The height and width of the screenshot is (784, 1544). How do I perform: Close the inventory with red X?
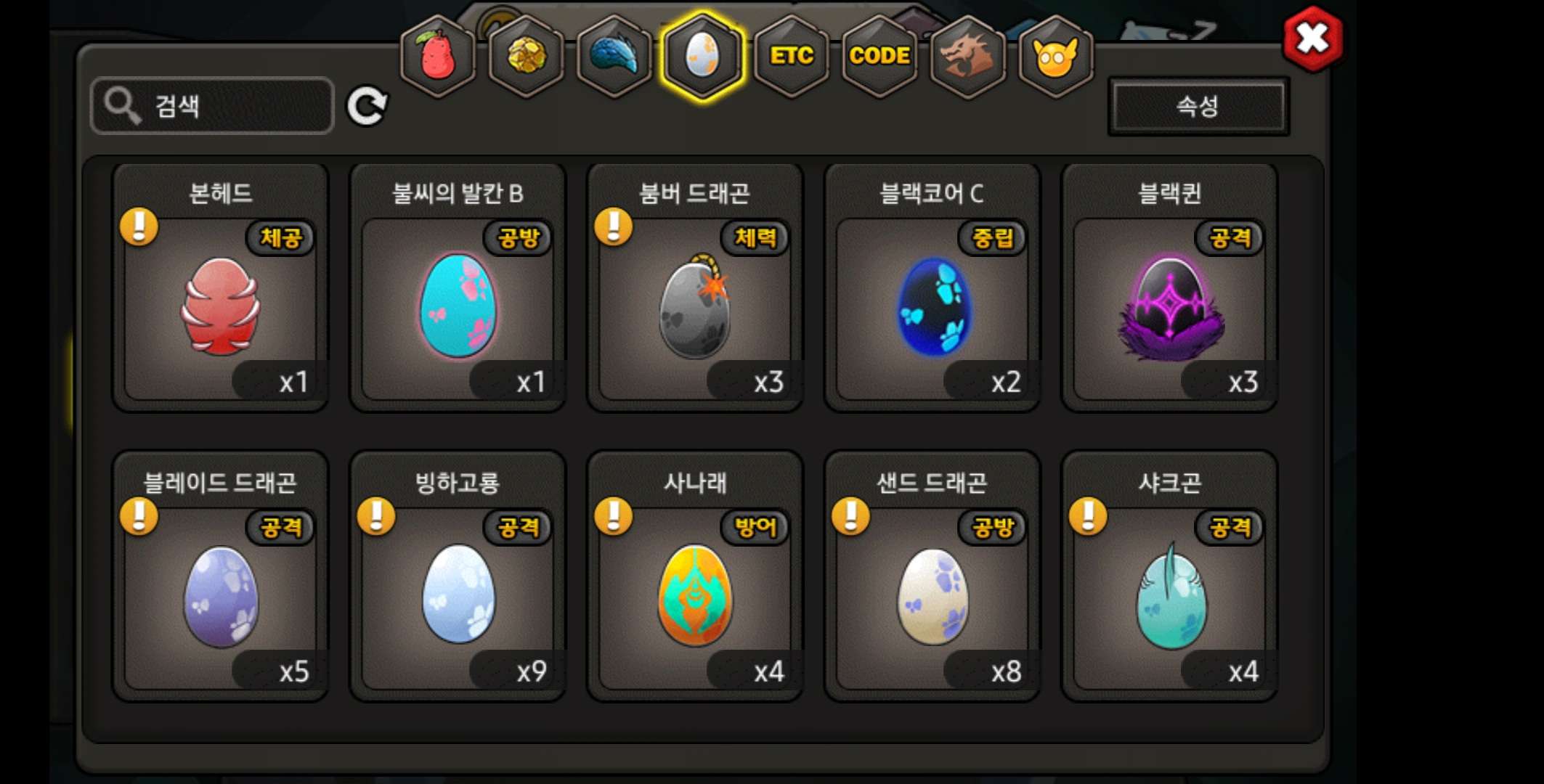pyautogui.click(x=1313, y=38)
